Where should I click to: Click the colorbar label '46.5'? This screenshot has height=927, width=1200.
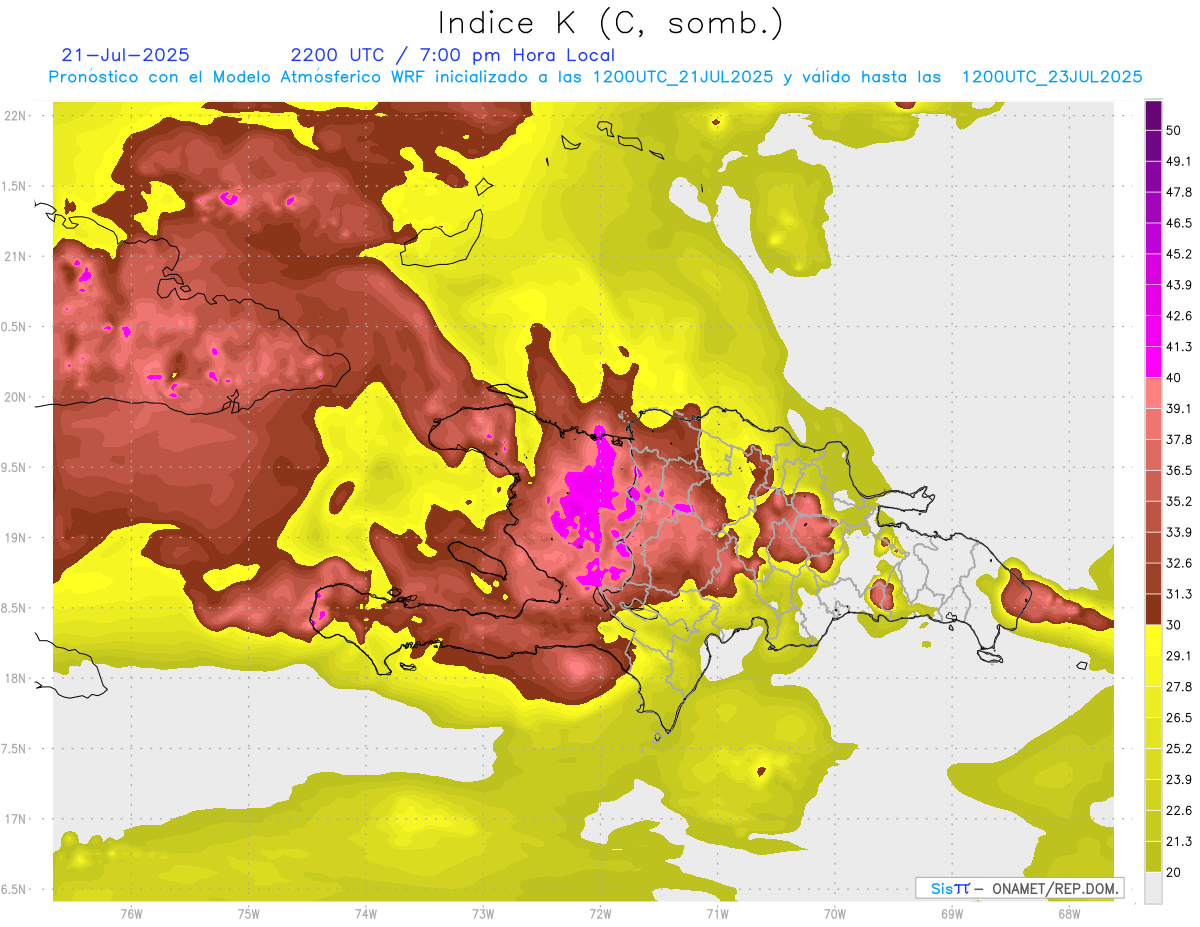coord(1180,223)
